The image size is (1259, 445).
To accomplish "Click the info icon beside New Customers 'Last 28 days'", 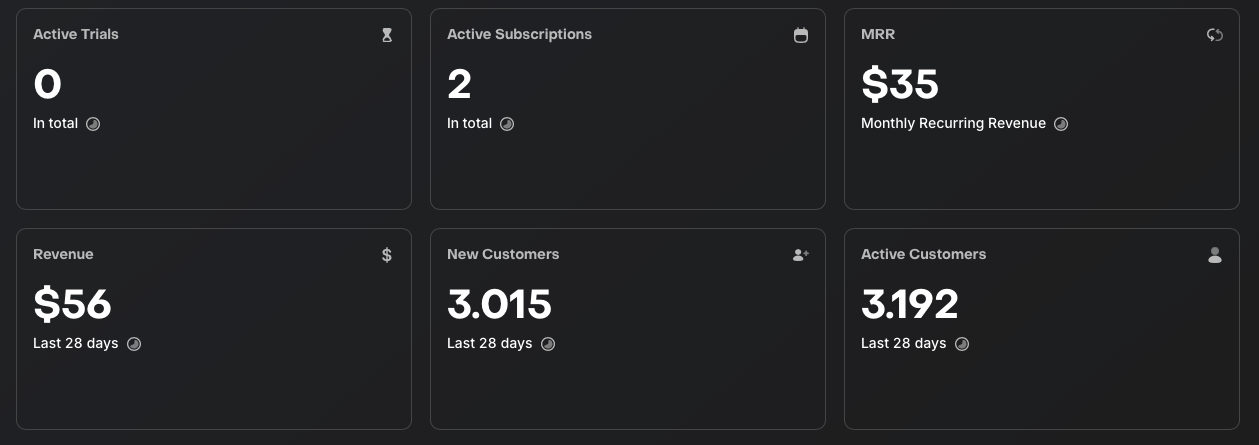I will 548,344.
